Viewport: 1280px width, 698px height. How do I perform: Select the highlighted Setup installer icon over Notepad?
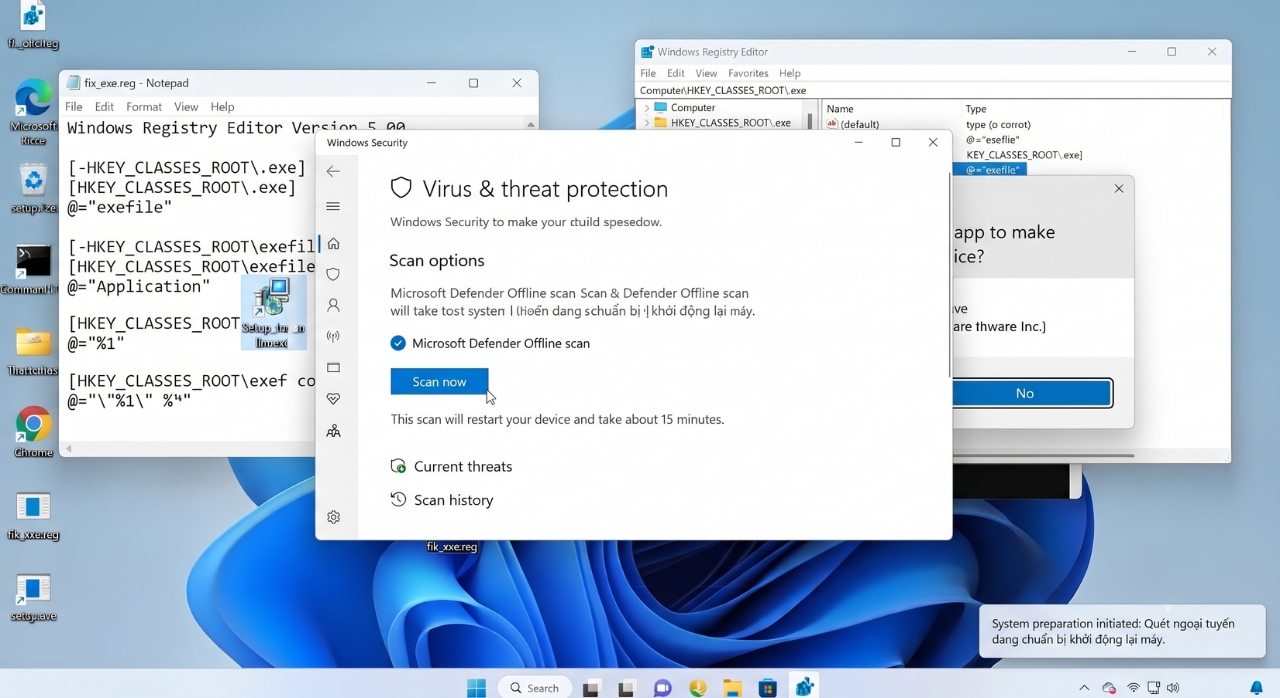pos(273,313)
